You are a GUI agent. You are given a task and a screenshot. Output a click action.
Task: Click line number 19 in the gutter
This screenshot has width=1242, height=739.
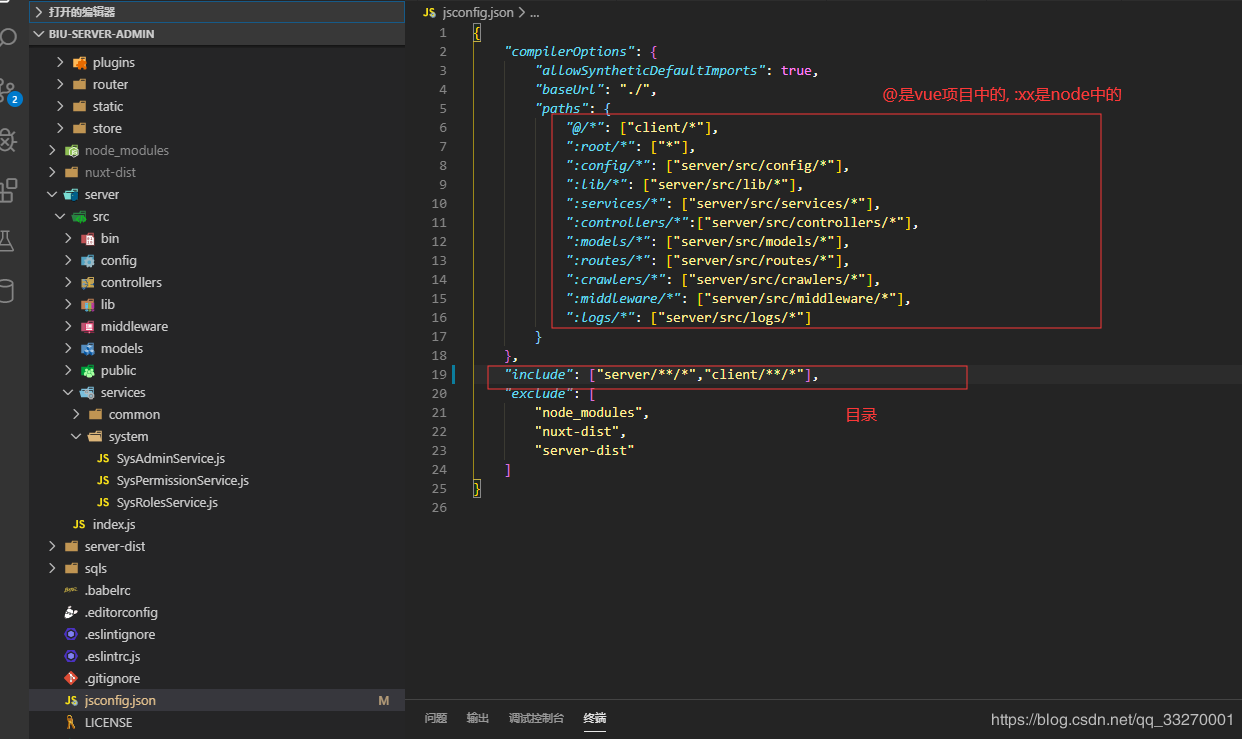click(x=439, y=374)
